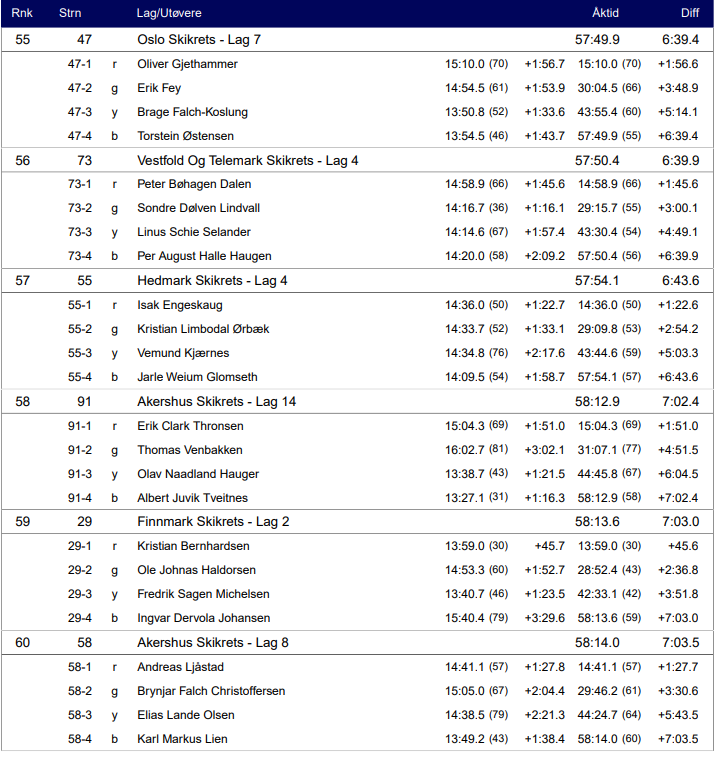Image resolution: width=718 pixels, height=757 pixels.
Task: Click athlete name Oliver Gjethammer
Action: 187,64
